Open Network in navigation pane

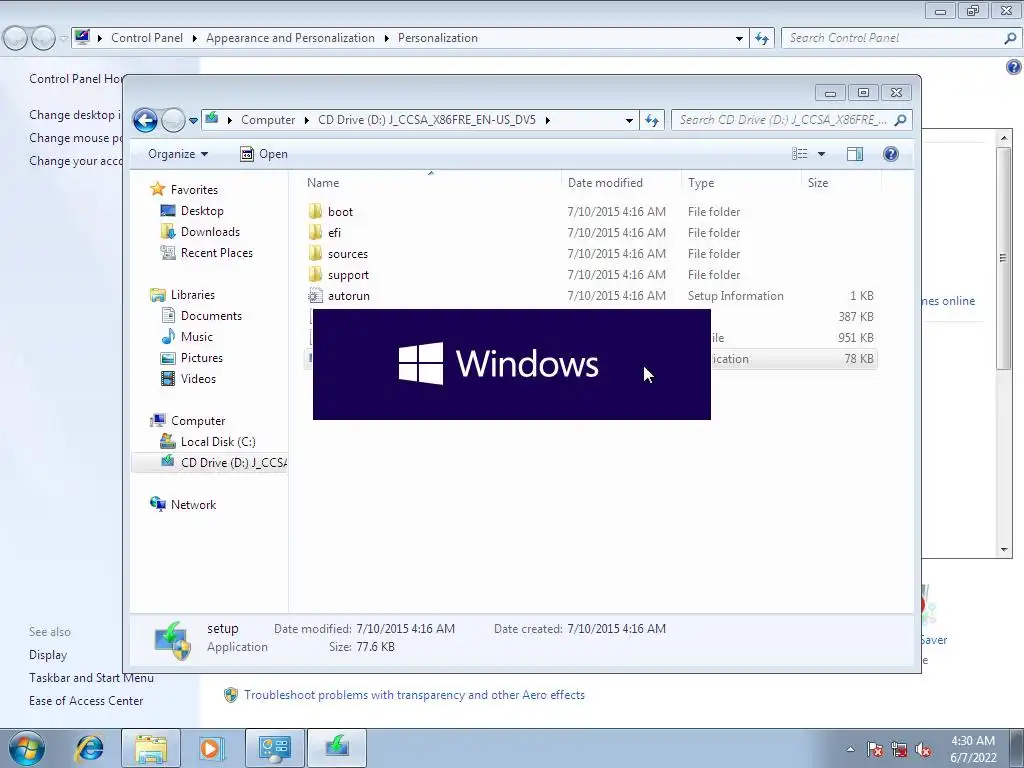click(193, 505)
